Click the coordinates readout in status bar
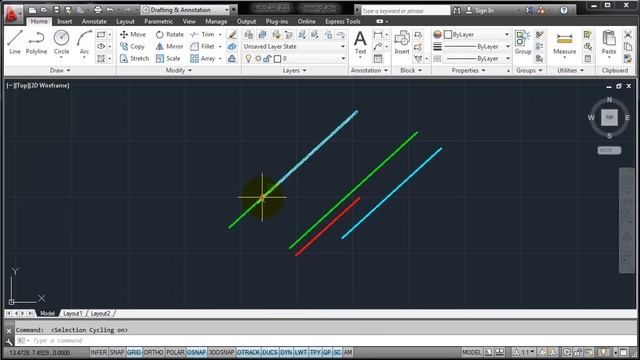The height and width of the screenshot is (360, 640). pos(40,353)
